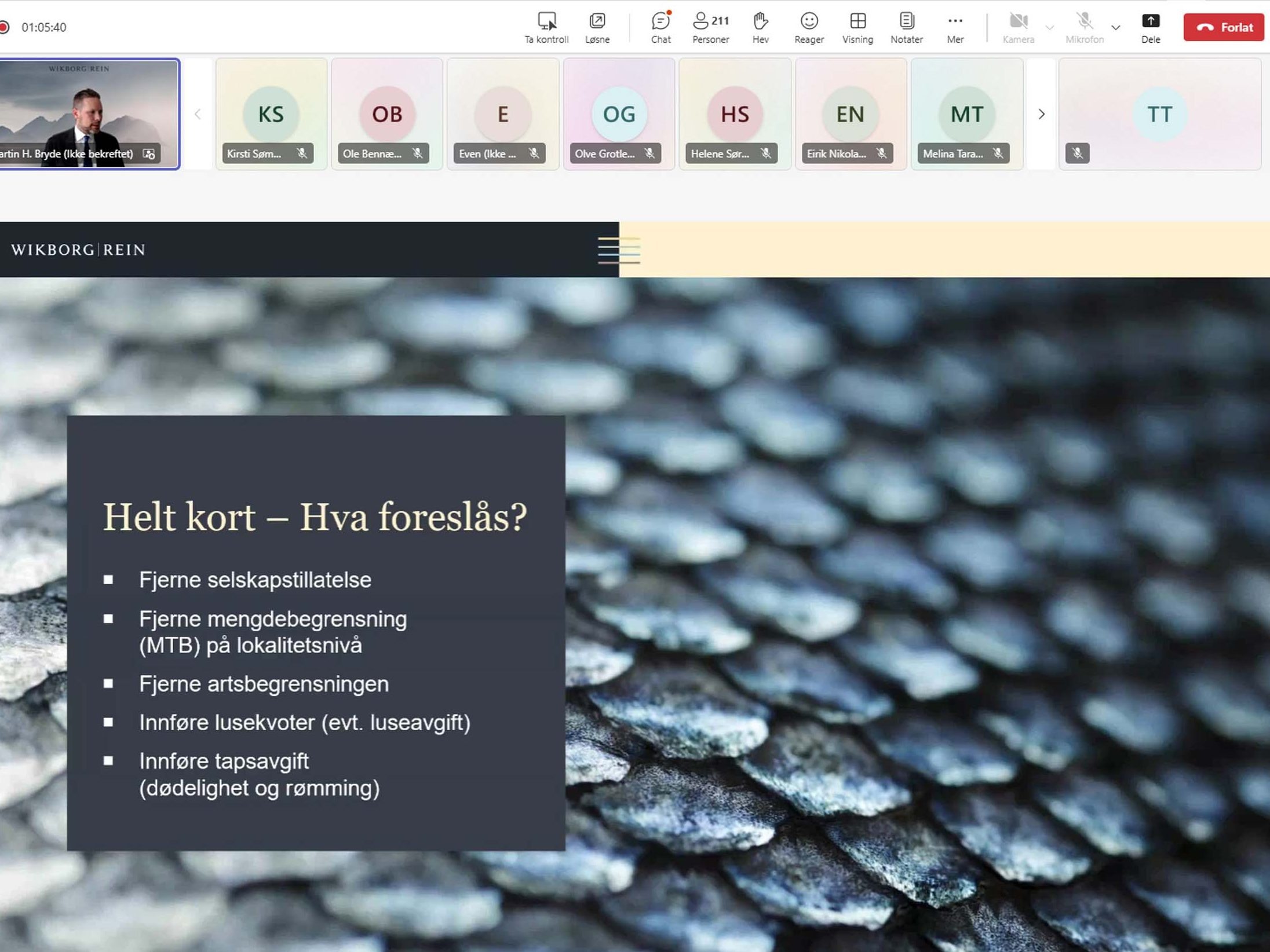Select Eirik Nikola... participant tile
The height and width of the screenshot is (952, 1270).
coord(851,114)
